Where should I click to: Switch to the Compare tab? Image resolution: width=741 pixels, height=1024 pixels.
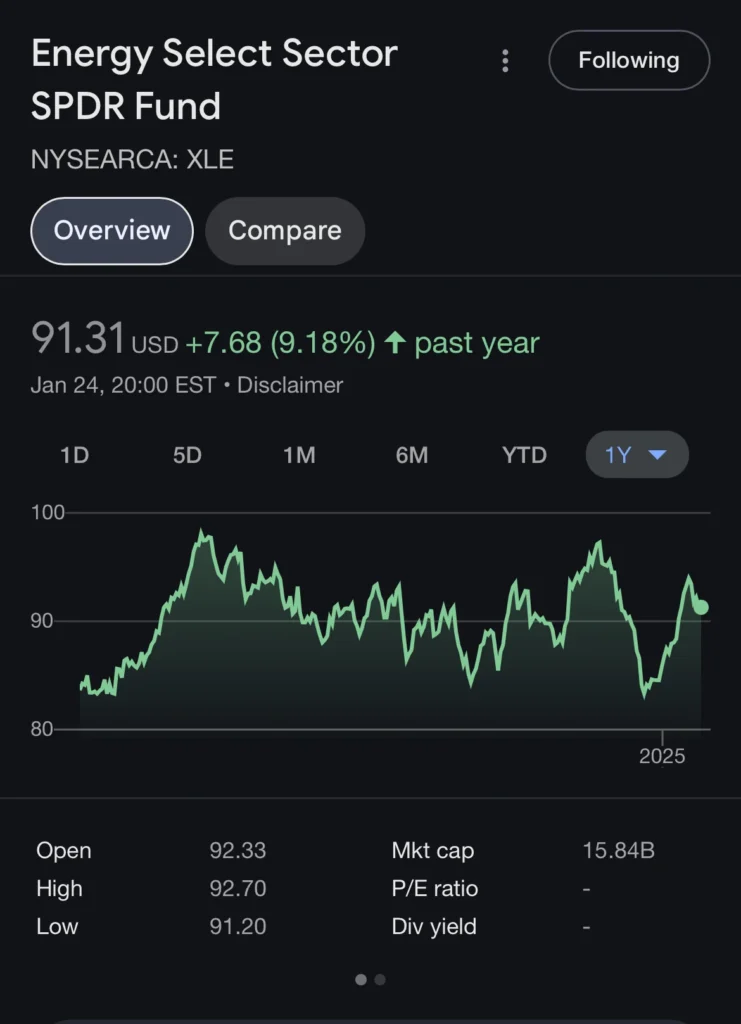[x=285, y=231]
